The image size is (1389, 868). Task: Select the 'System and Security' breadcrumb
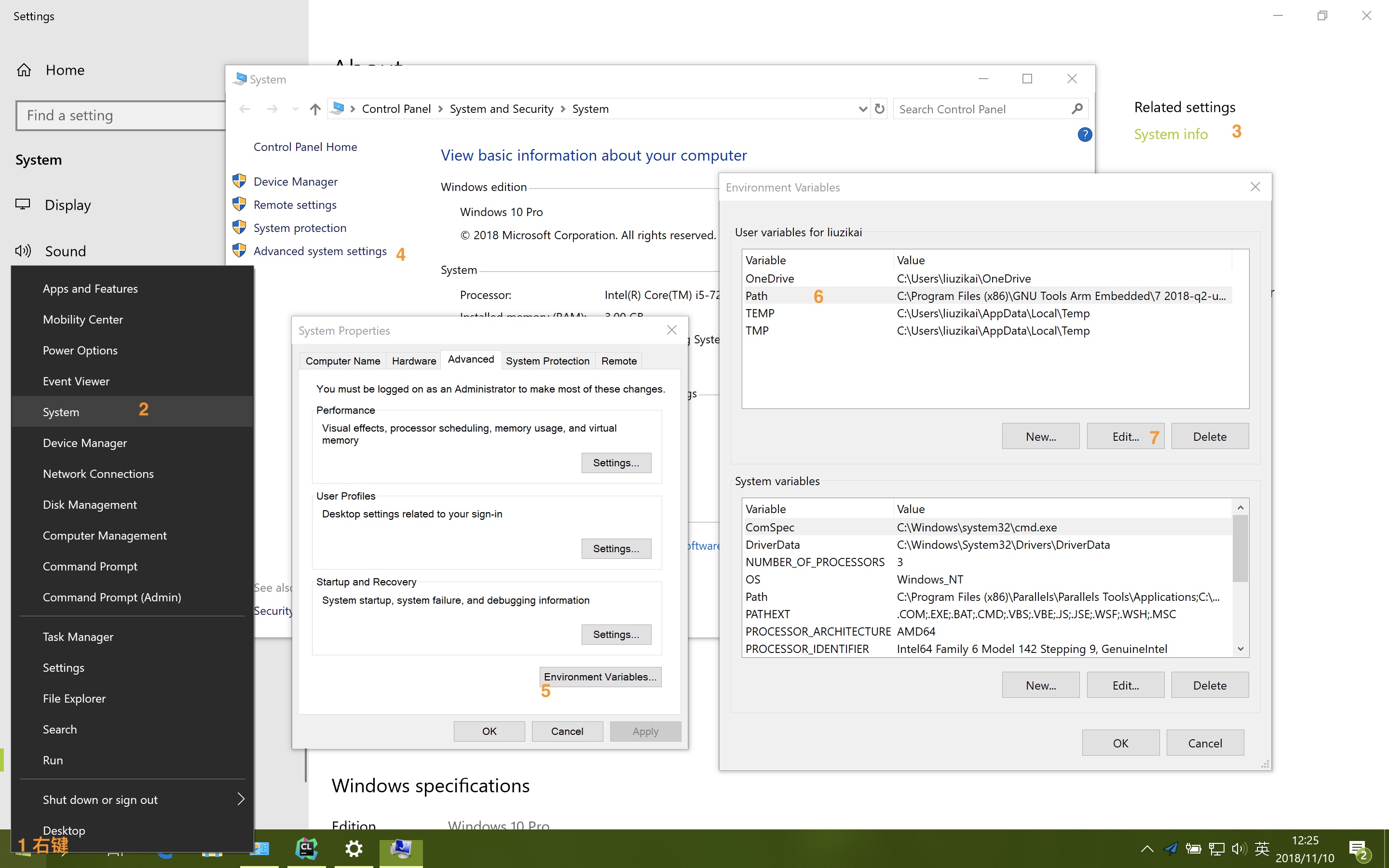501,109
